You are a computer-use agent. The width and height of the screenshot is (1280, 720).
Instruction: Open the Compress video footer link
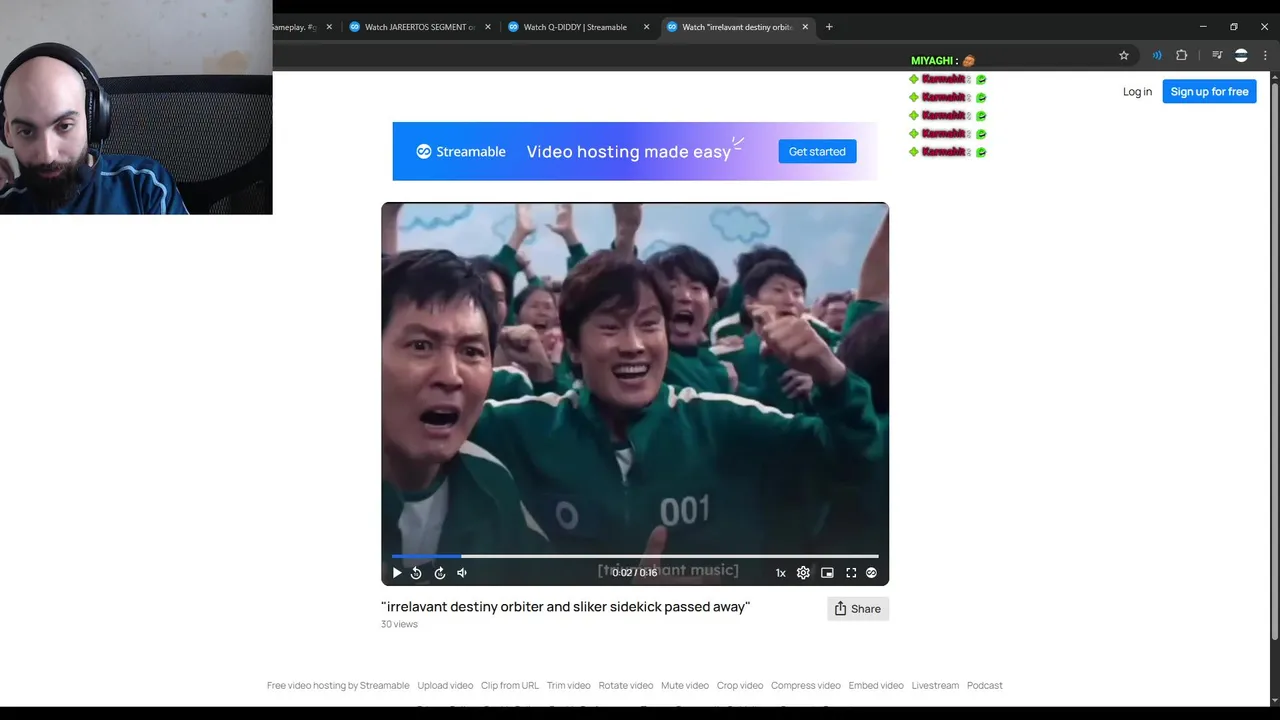click(806, 686)
